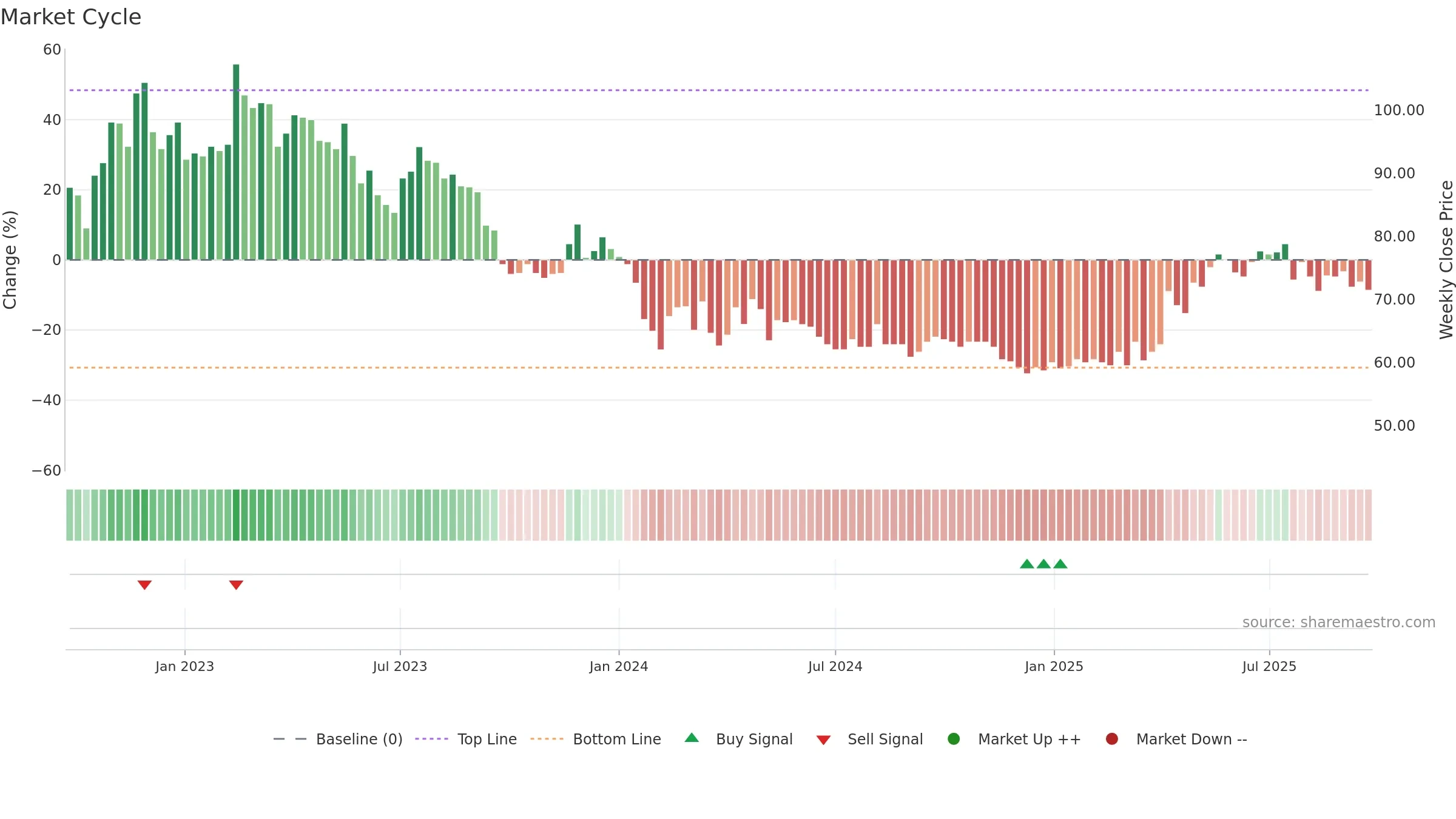This screenshot has width=1456, height=819.
Task: Toggle the Buy Signal legend entry
Action: [x=738, y=739]
